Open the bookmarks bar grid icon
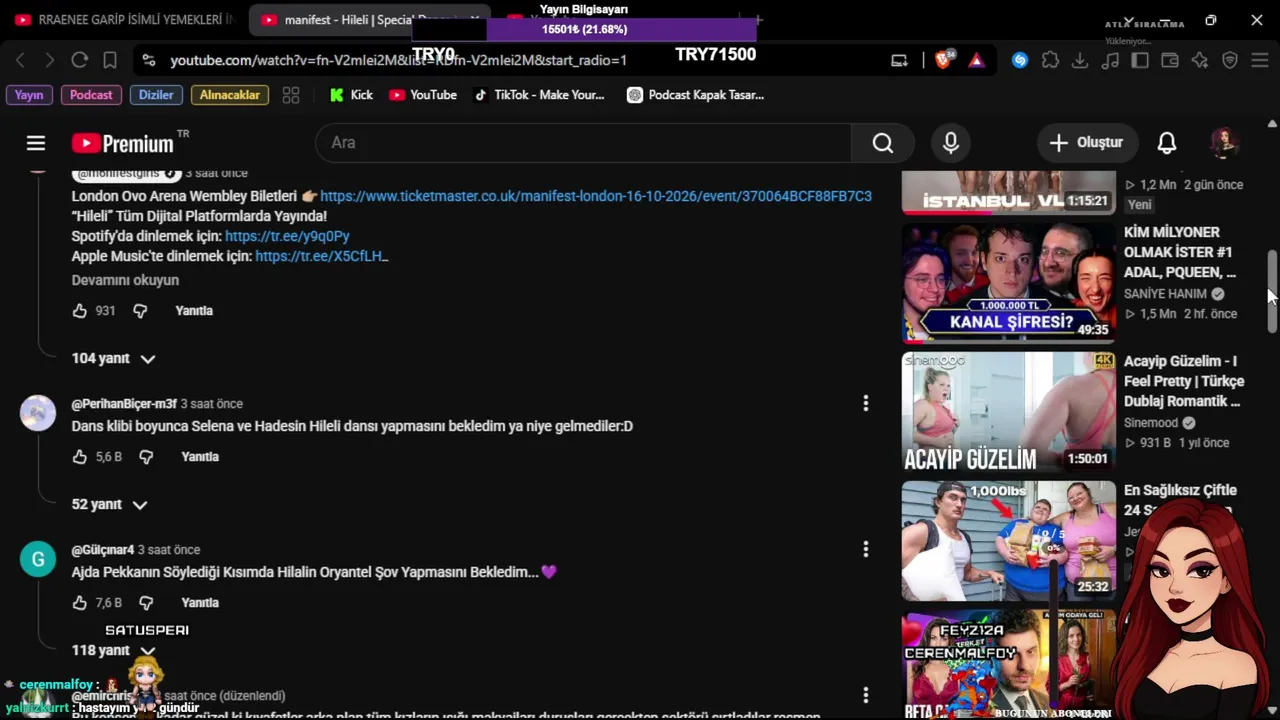Screen dimensions: 1280x720 291,95
